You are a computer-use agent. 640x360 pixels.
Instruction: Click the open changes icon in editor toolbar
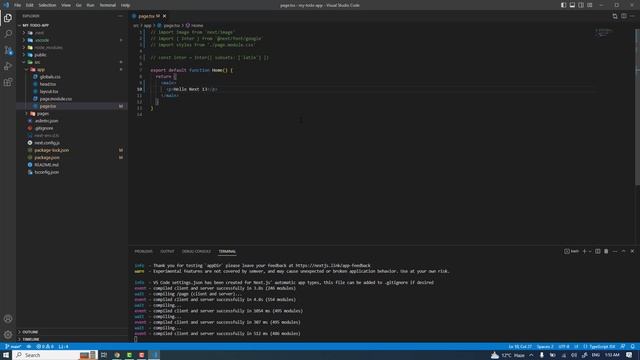[615, 16]
